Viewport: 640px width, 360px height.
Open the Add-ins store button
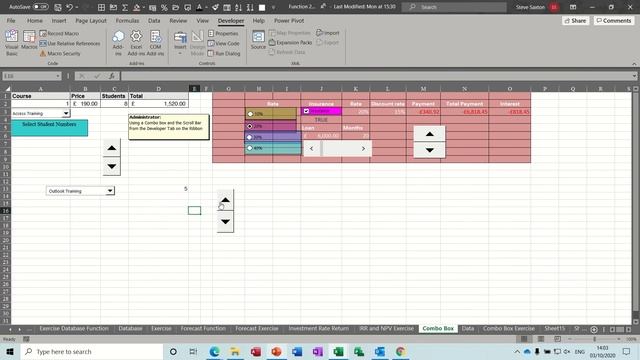[x=118, y=42]
